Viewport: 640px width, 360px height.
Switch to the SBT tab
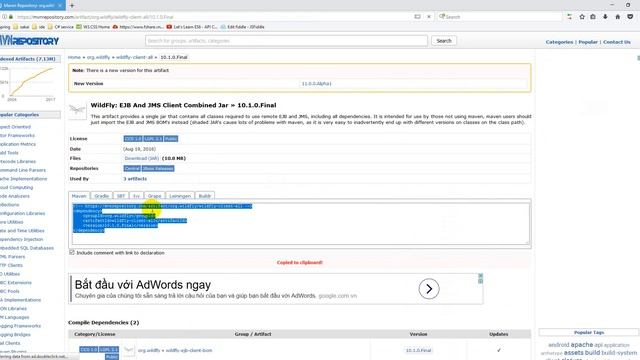coord(121,196)
